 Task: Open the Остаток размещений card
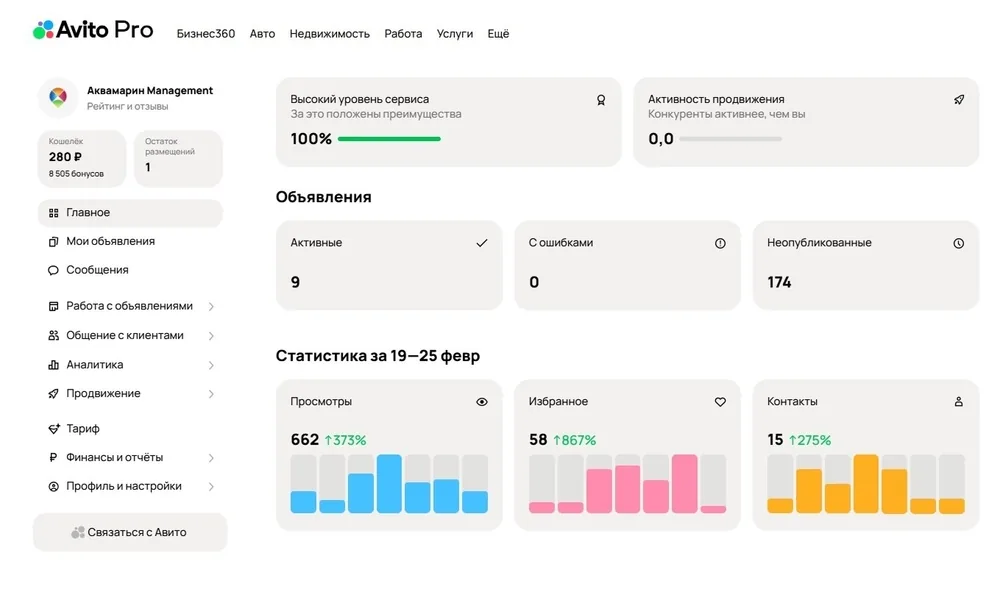click(x=179, y=159)
